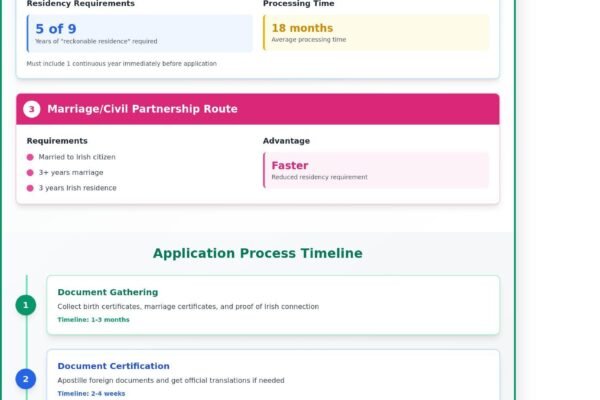The height and width of the screenshot is (400, 600).
Task: Click the blue step 2 timeline circle
Action: click(26, 379)
